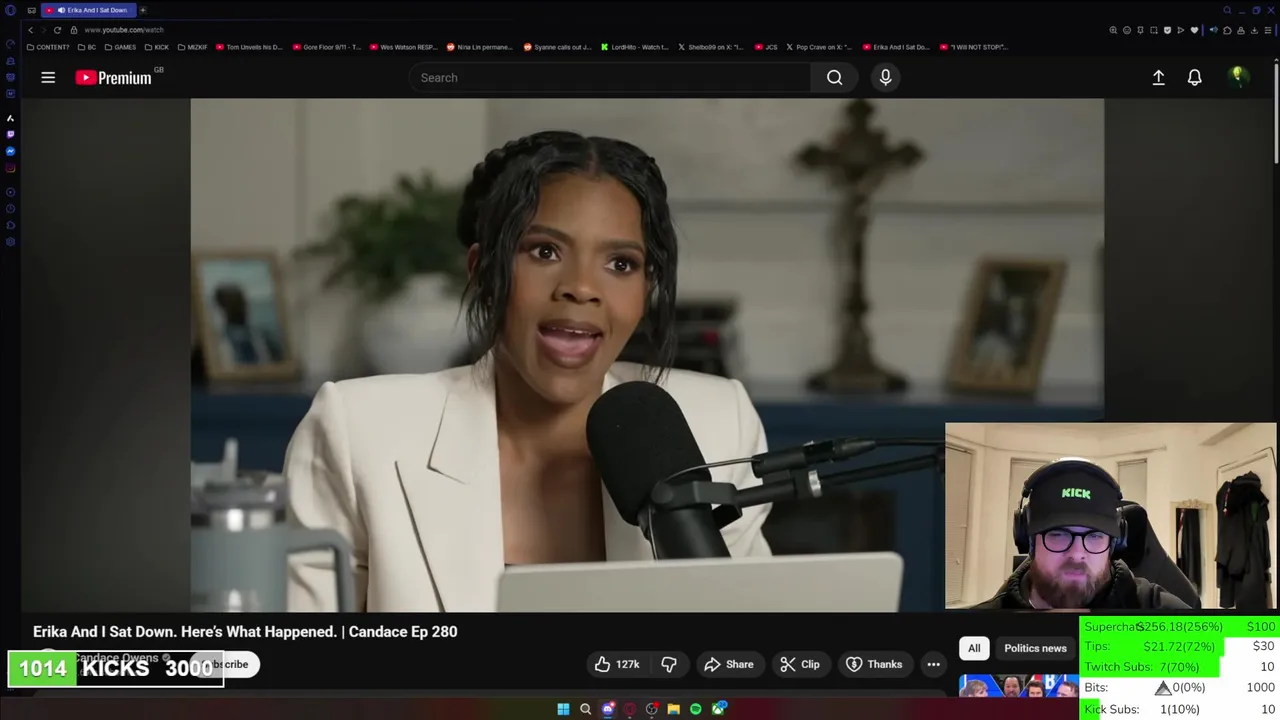Open the I Will NOT STOP! bookmark

click(974, 47)
